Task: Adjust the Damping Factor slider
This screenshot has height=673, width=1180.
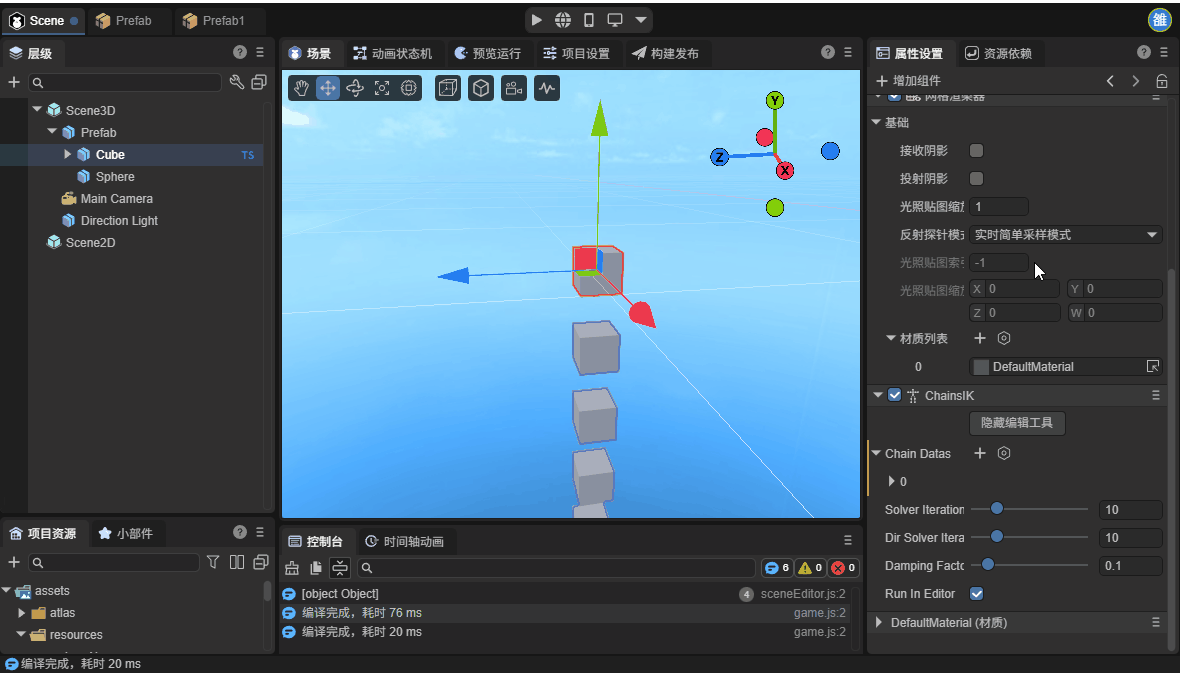Action: (988, 565)
